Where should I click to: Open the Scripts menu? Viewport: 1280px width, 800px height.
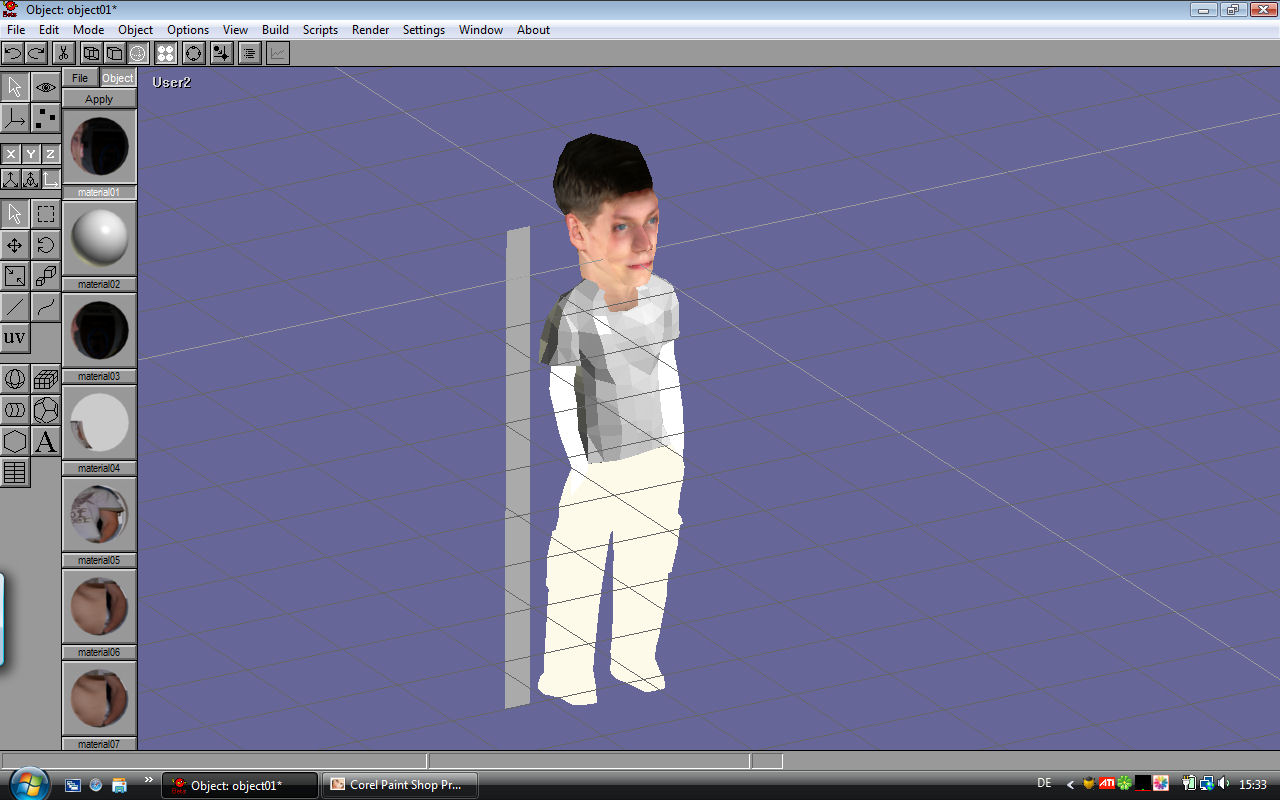[320, 30]
